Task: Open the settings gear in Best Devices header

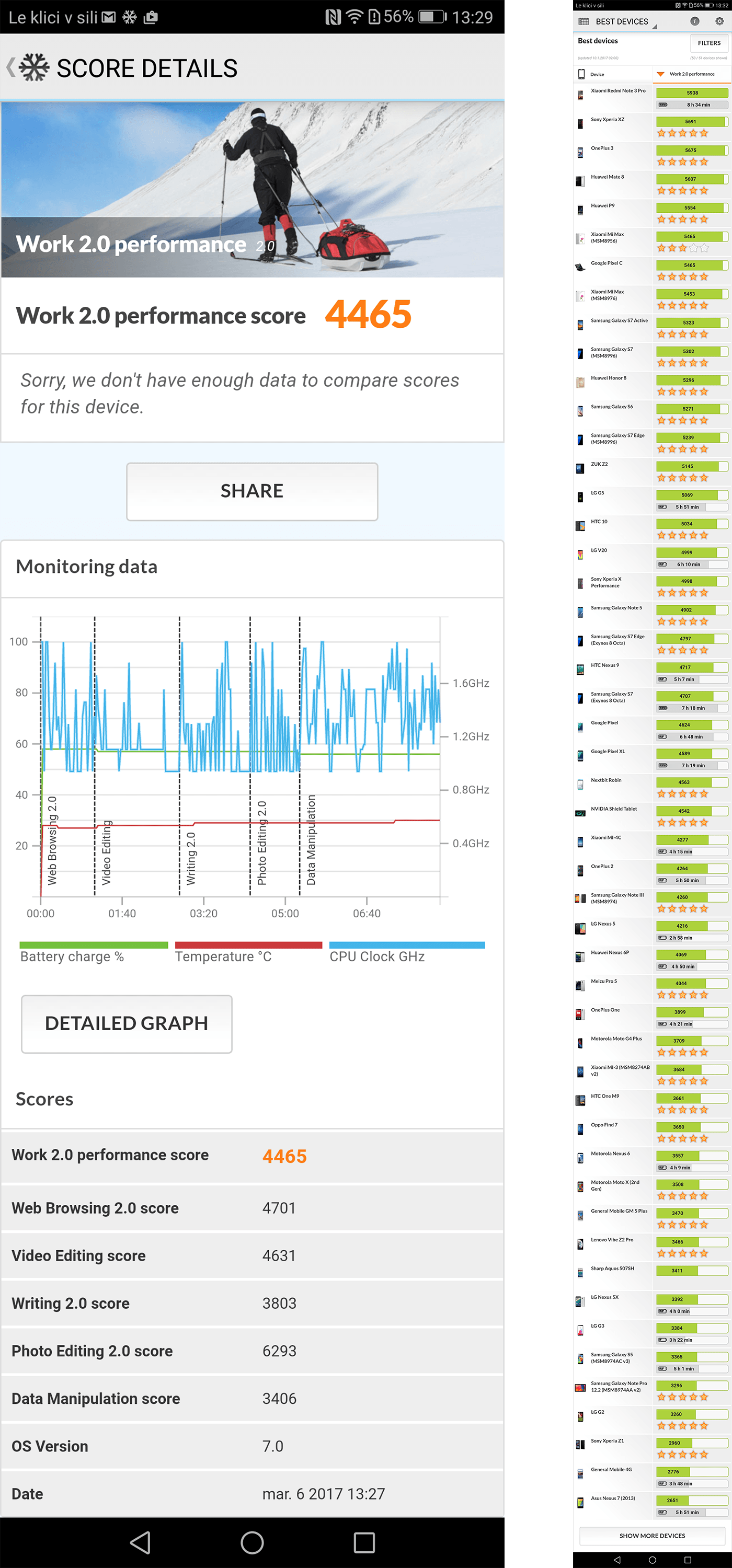Action: point(719,21)
